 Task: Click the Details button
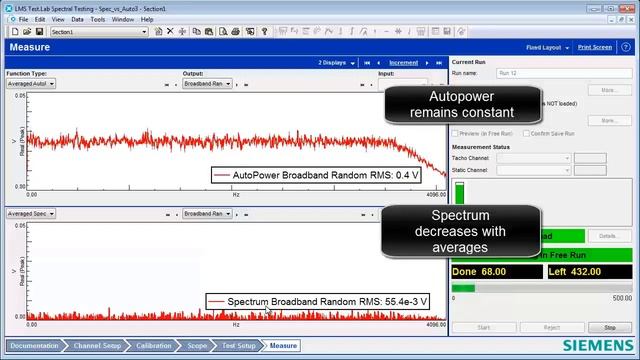click(610, 236)
